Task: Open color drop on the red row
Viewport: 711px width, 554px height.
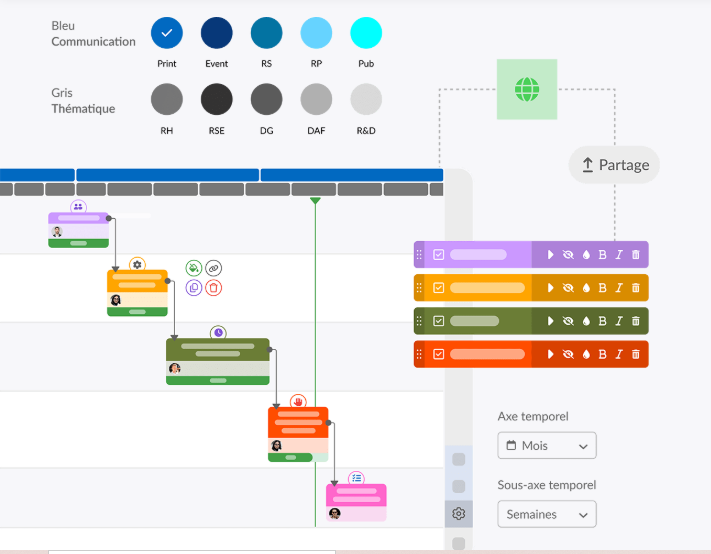Action: click(585, 354)
